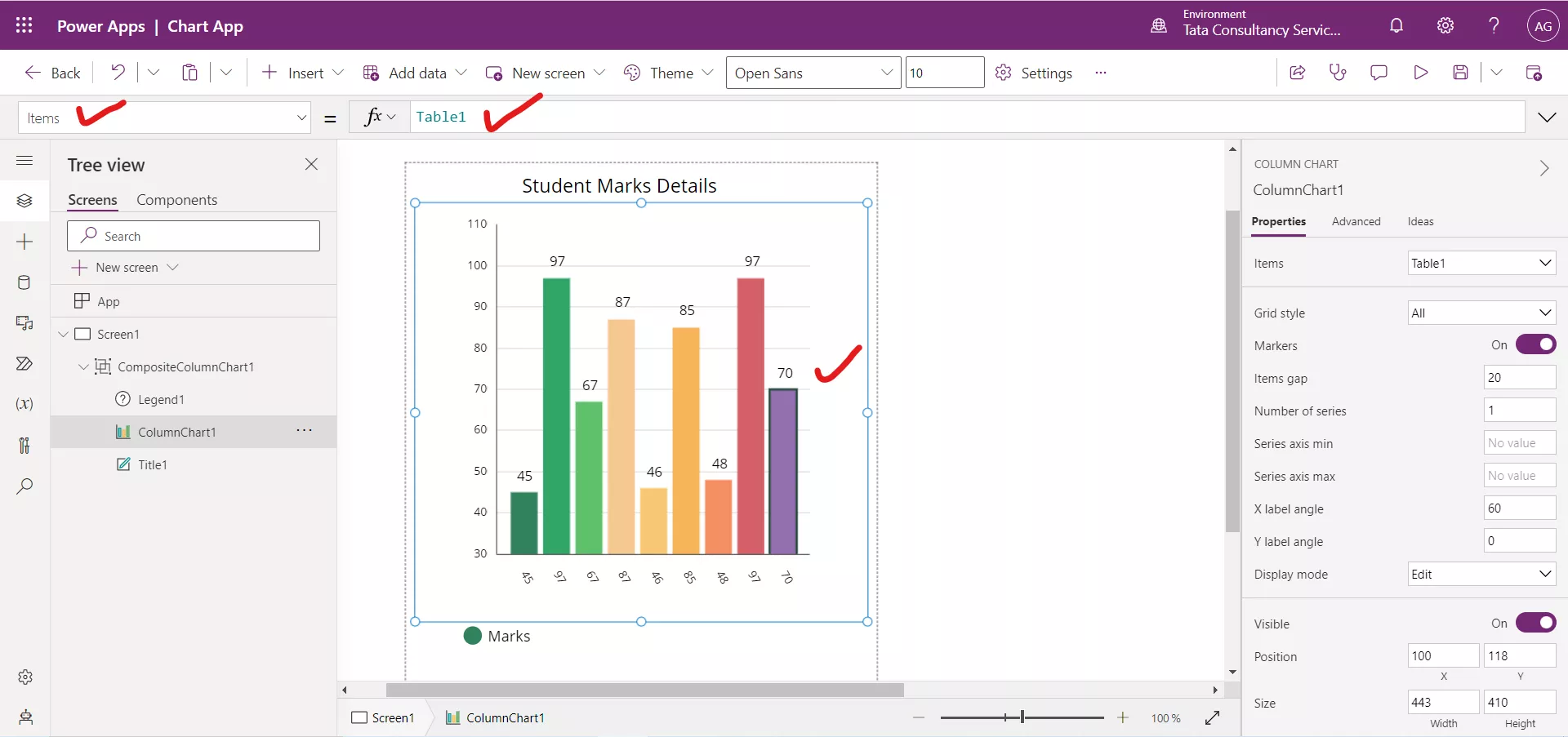1568x737 pixels.
Task: Open the Variables panel
Action: click(24, 403)
